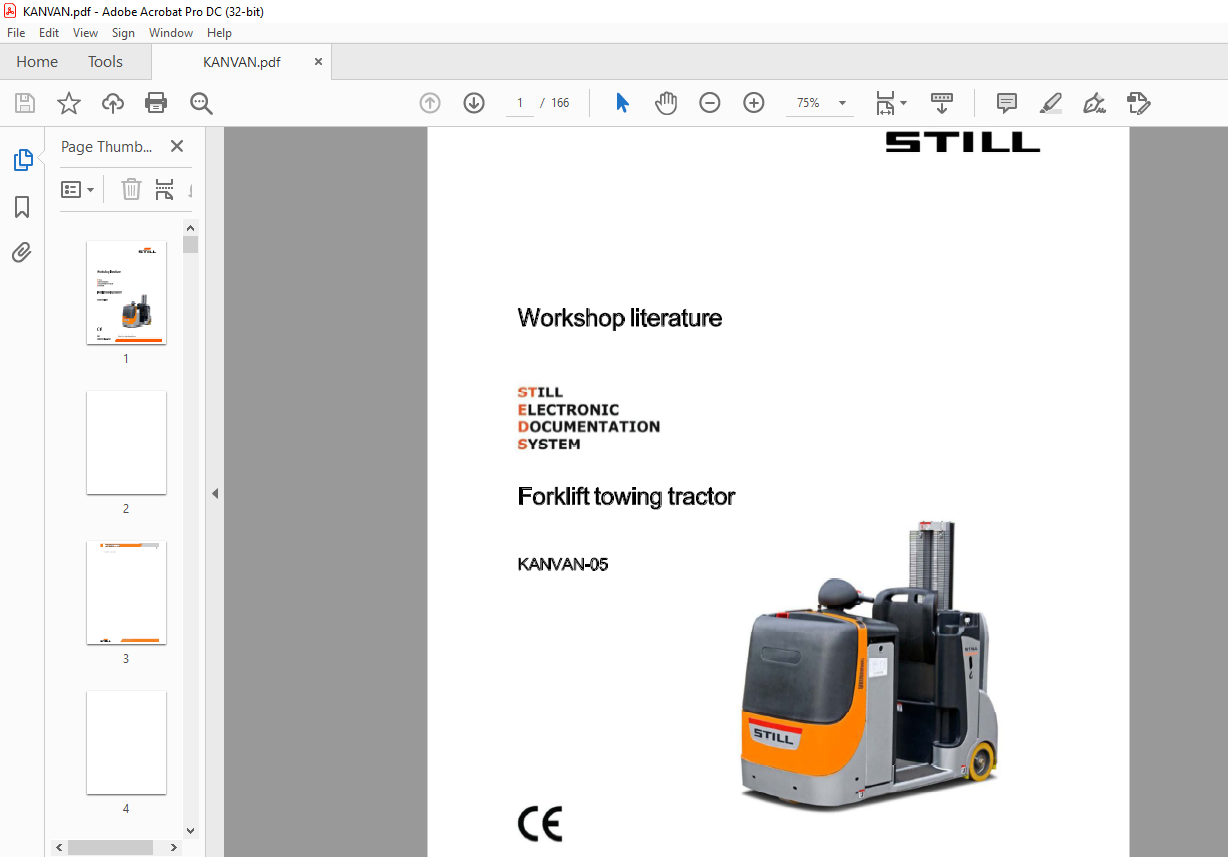Add the document to starred bookmarks
This screenshot has width=1228, height=857.
69,103
